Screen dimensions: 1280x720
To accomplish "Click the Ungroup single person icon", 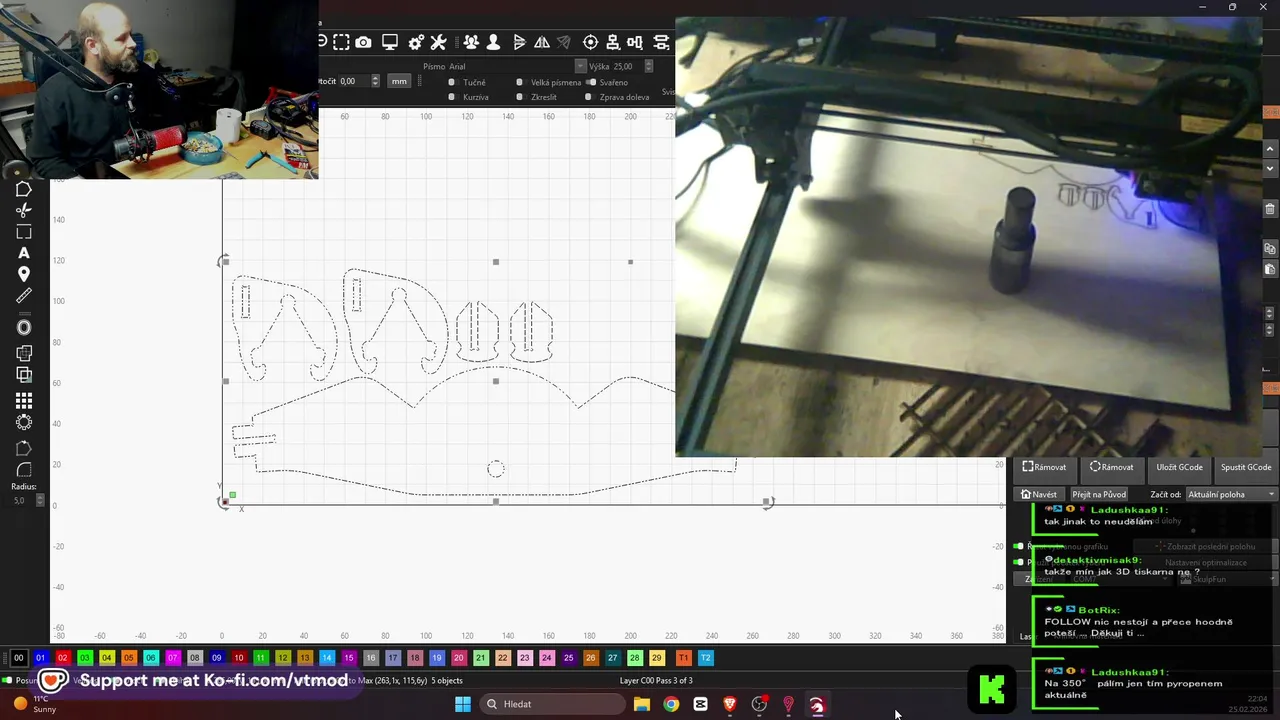I will 493,42.
